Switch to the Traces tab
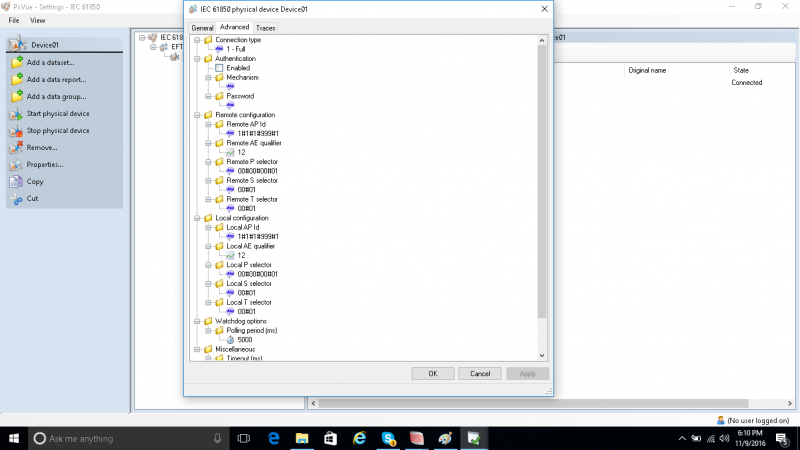 click(x=265, y=28)
